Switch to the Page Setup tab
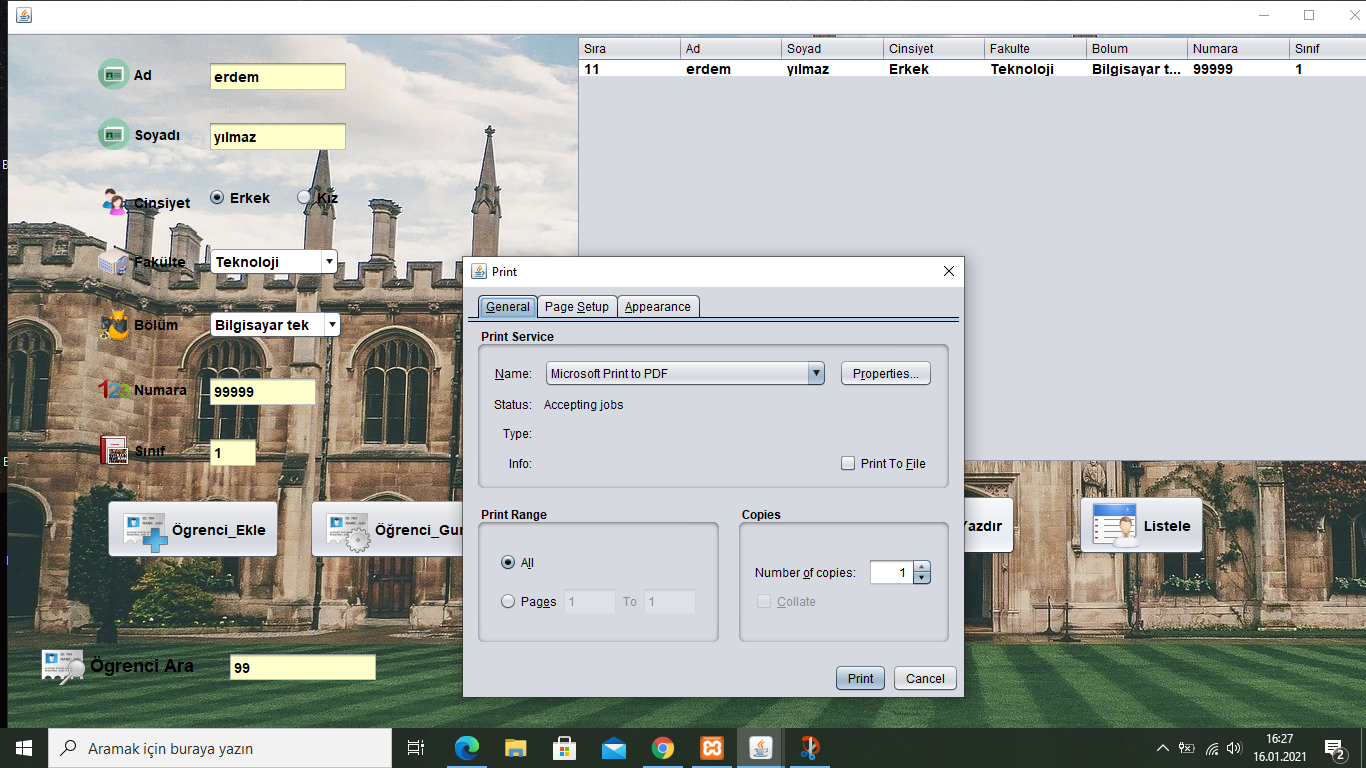Image resolution: width=1366 pixels, height=768 pixels. tap(577, 307)
